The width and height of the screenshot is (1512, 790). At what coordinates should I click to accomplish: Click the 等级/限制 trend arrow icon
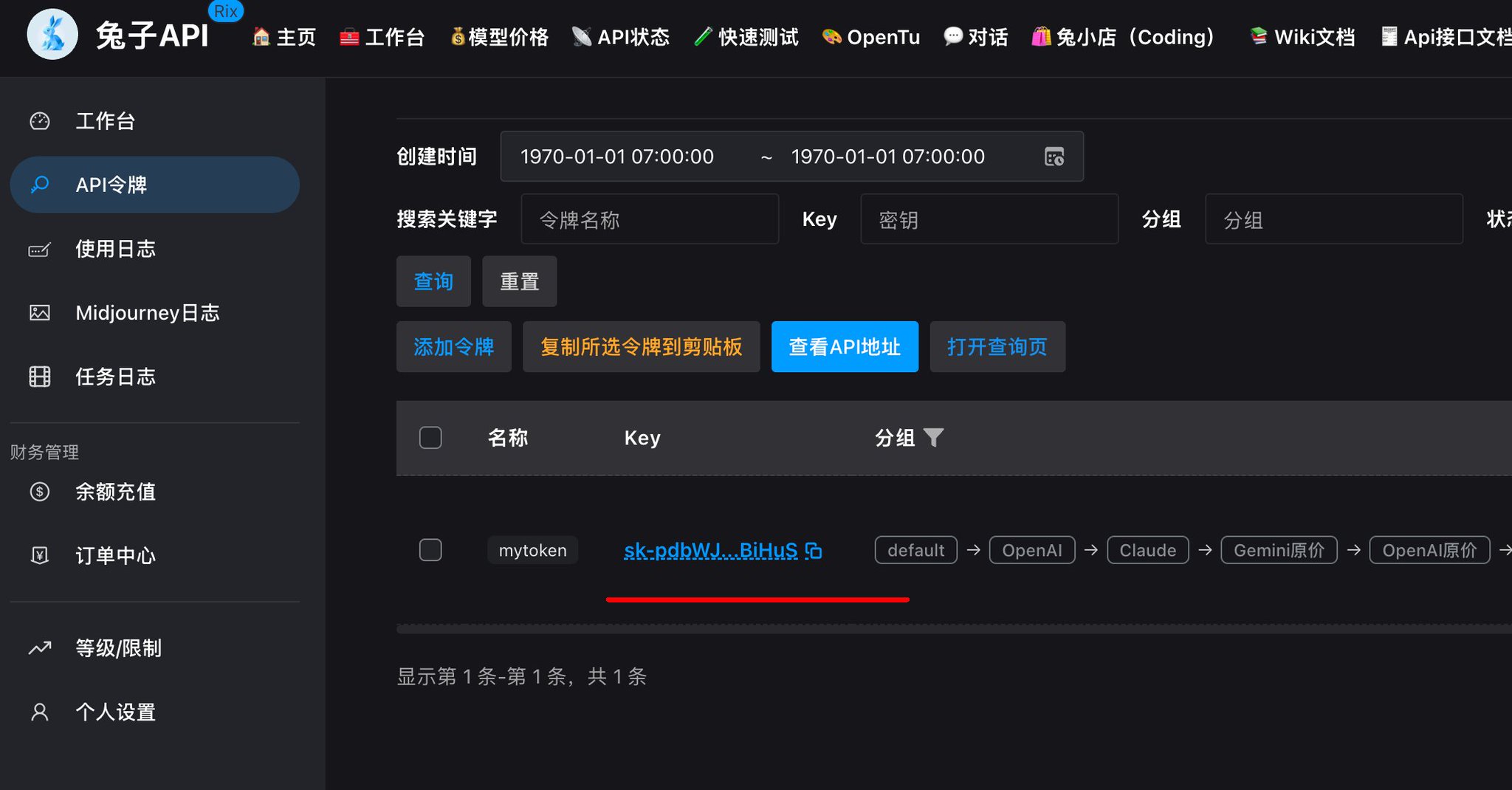click(40, 648)
